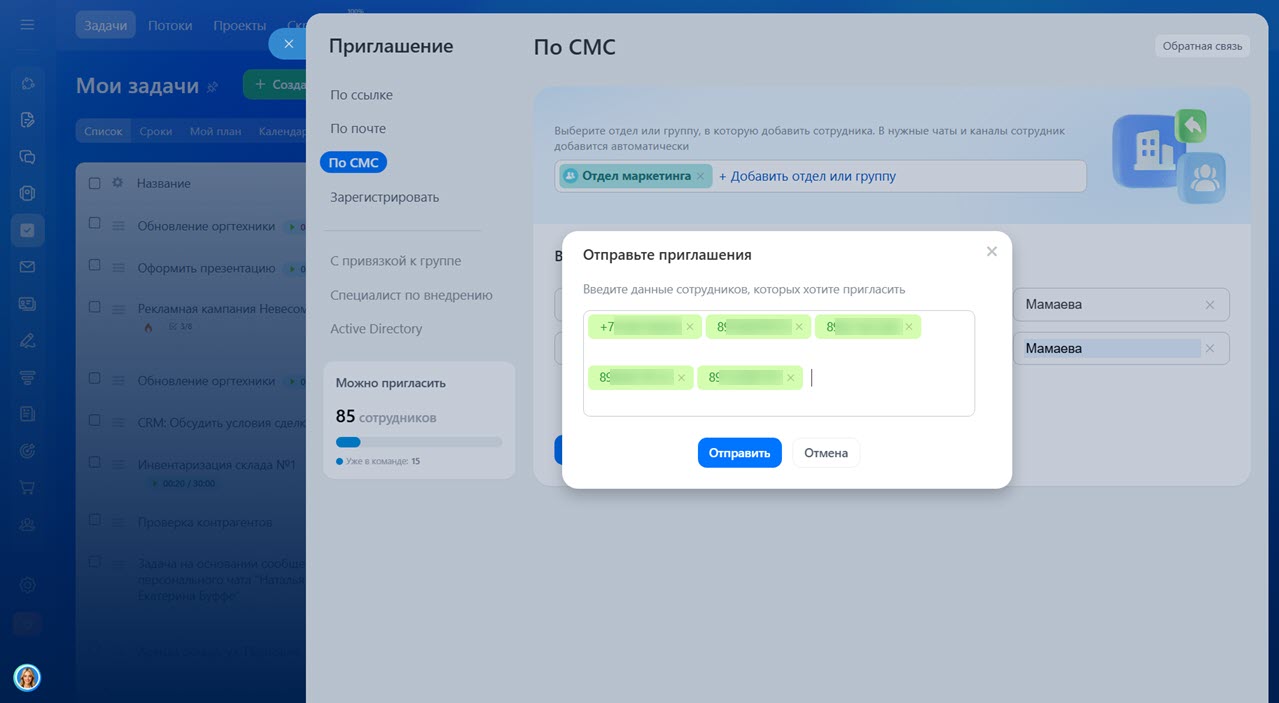The width and height of the screenshot is (1279, 703).
Task: Click the user avatar in sidebar
Action: click(x=27, y=677)
